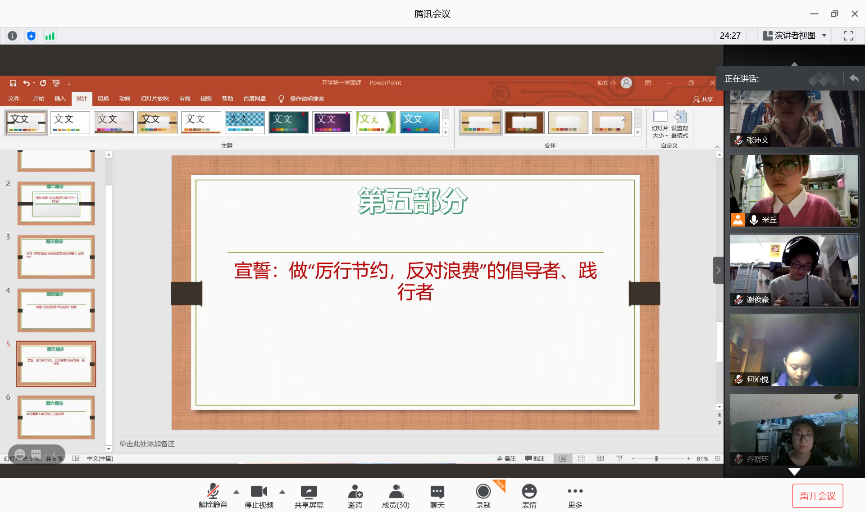Open the Insert tab in PowerPoint

click(x=60, y=98)
